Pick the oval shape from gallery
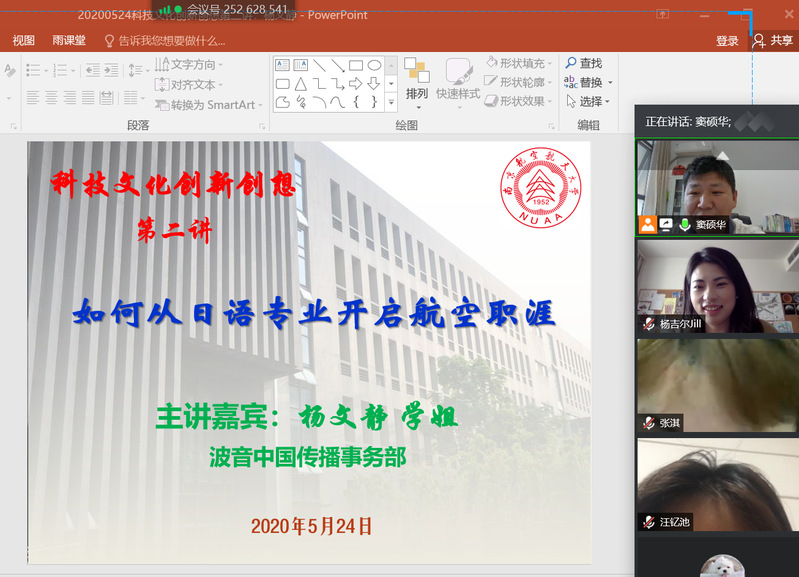 [x=374, y=66]
